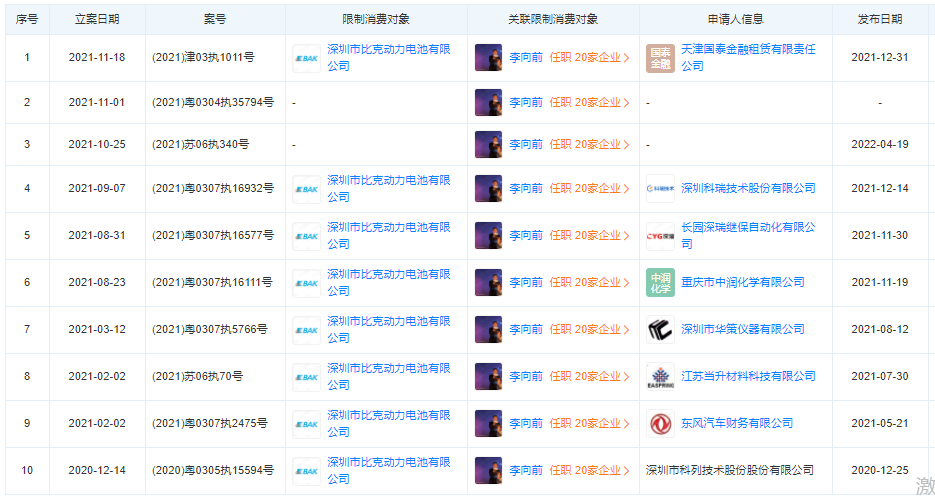Open Easpring logo in row 8
935x499 pixels.
[660, 377]
